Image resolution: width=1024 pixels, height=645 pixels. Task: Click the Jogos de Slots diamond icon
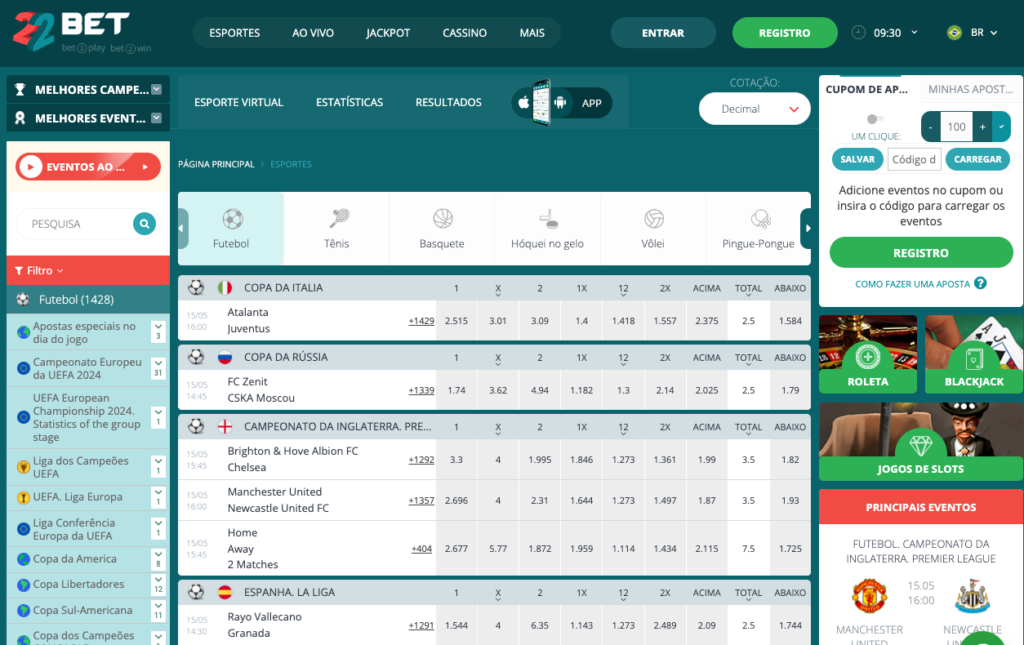(921, 446)
